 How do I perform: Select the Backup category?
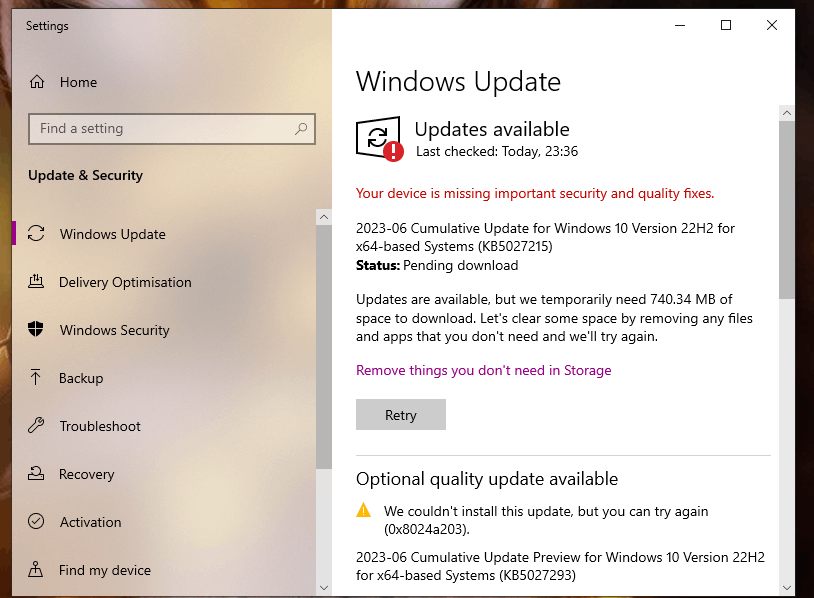[164, 378]
